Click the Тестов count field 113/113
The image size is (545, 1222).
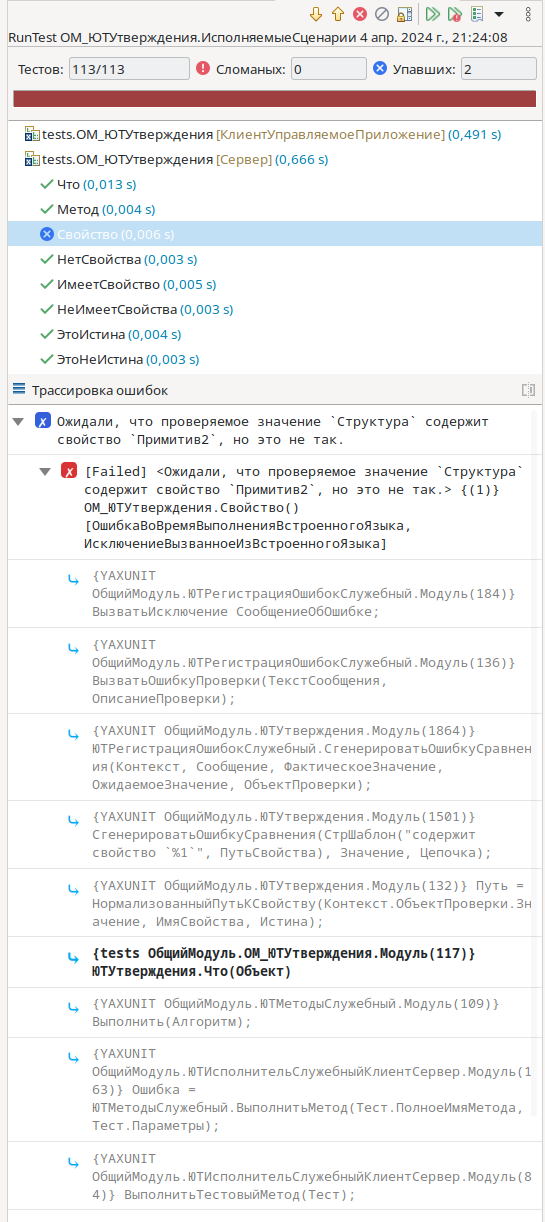pyautogui.click(x=129, y=69)
